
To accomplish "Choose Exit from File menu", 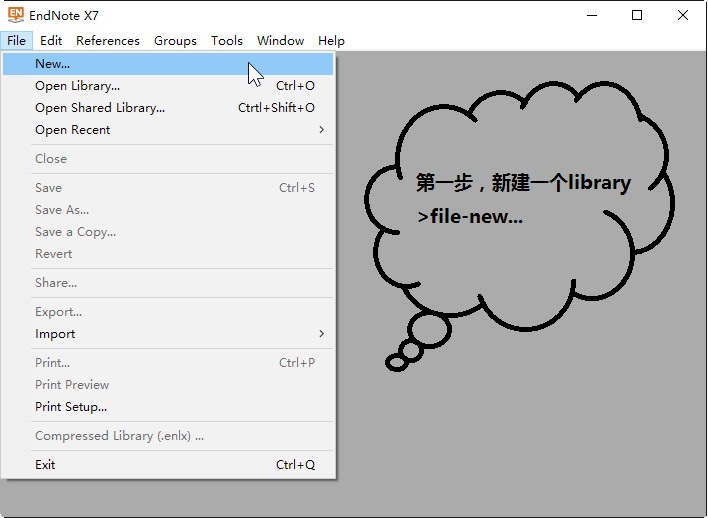I will click(x=168, y=465).
